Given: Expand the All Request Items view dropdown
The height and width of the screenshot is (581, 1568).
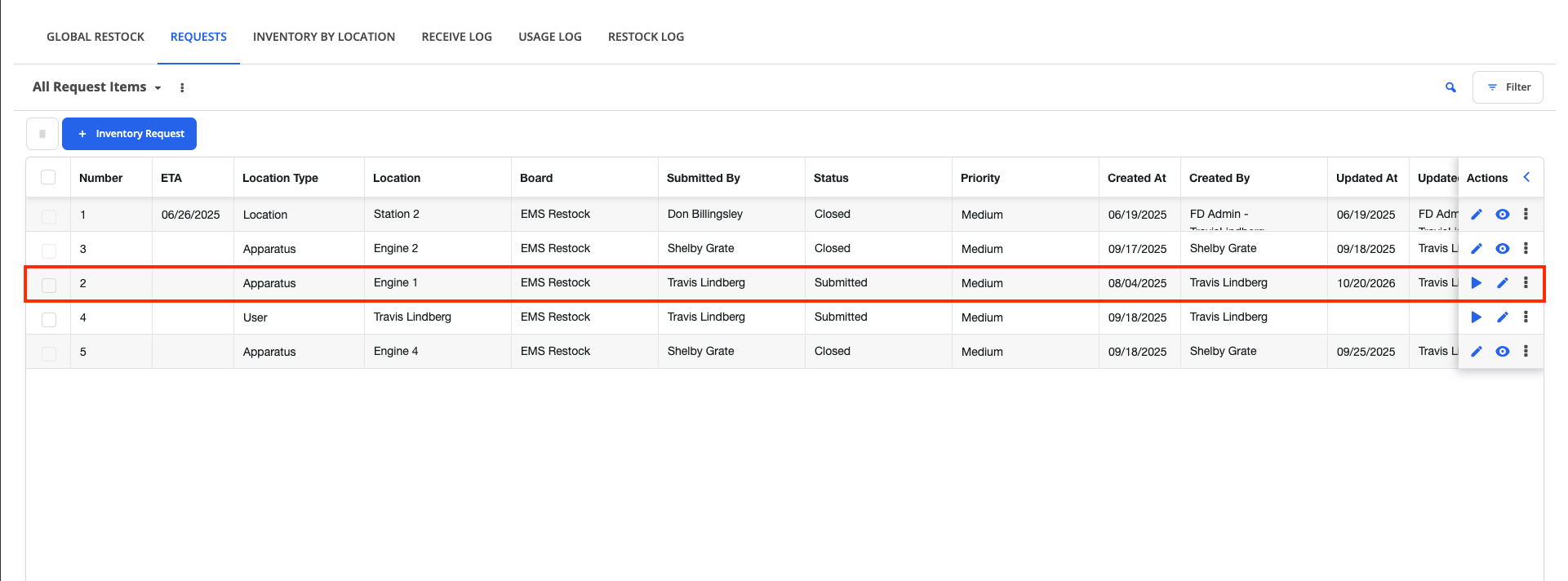Looking at the screenshot, I should [x=97, y=87].
